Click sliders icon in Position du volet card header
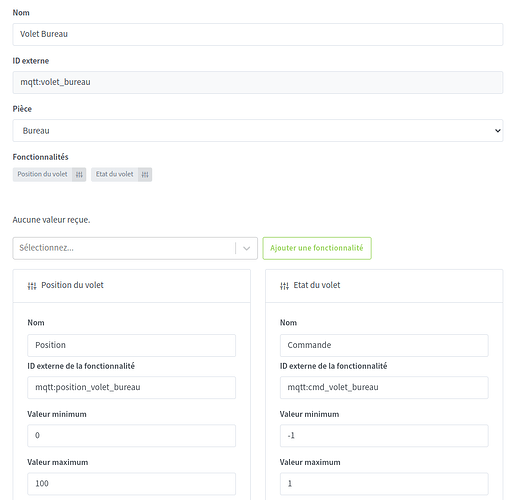The height and width of the screenshot is (500, 511). point(32,286)
